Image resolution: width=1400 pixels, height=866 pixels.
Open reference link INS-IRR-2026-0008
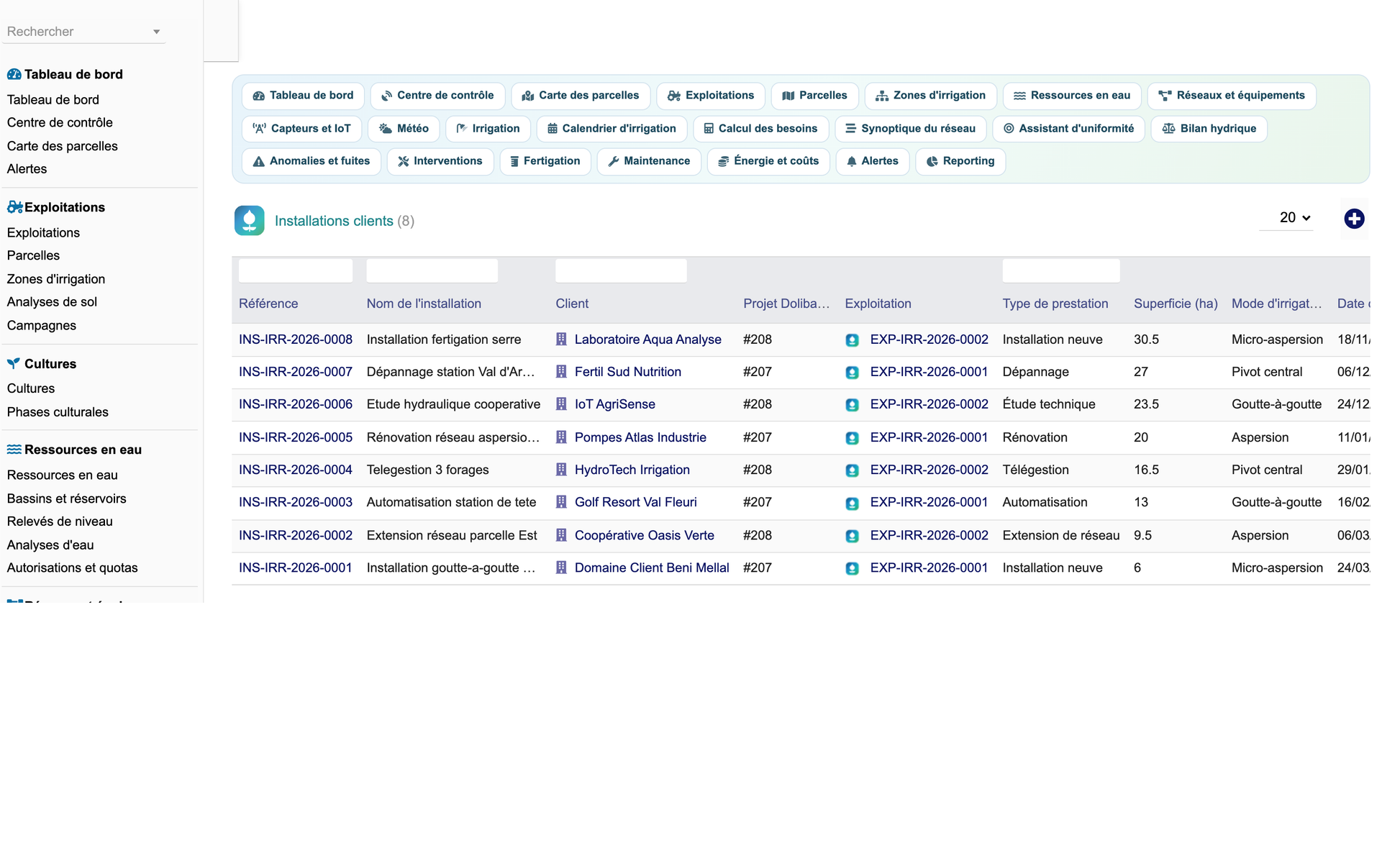[296, 339]
